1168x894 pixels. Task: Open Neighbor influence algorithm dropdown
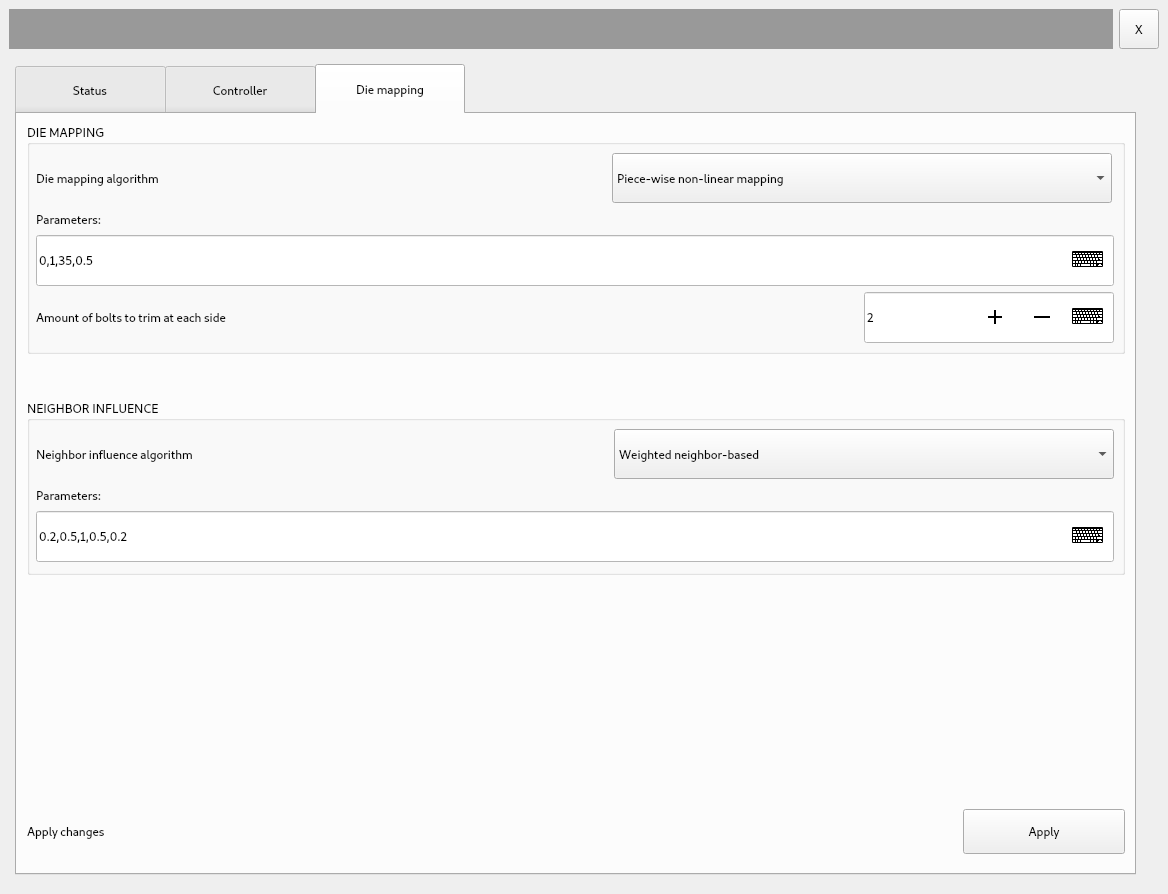point(863,454)
